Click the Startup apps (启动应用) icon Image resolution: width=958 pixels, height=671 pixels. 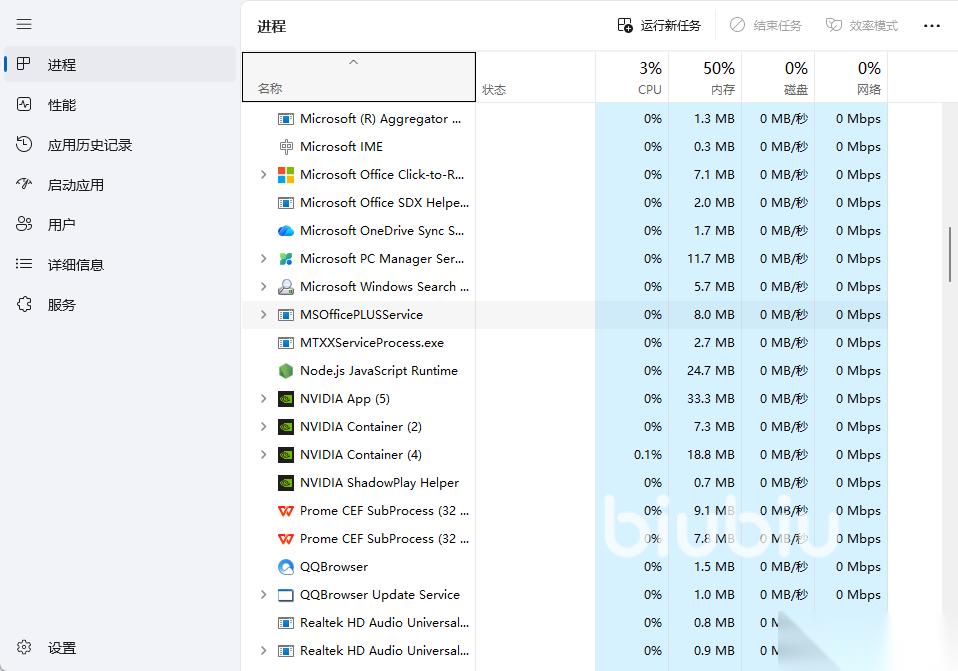pos(24,184)
